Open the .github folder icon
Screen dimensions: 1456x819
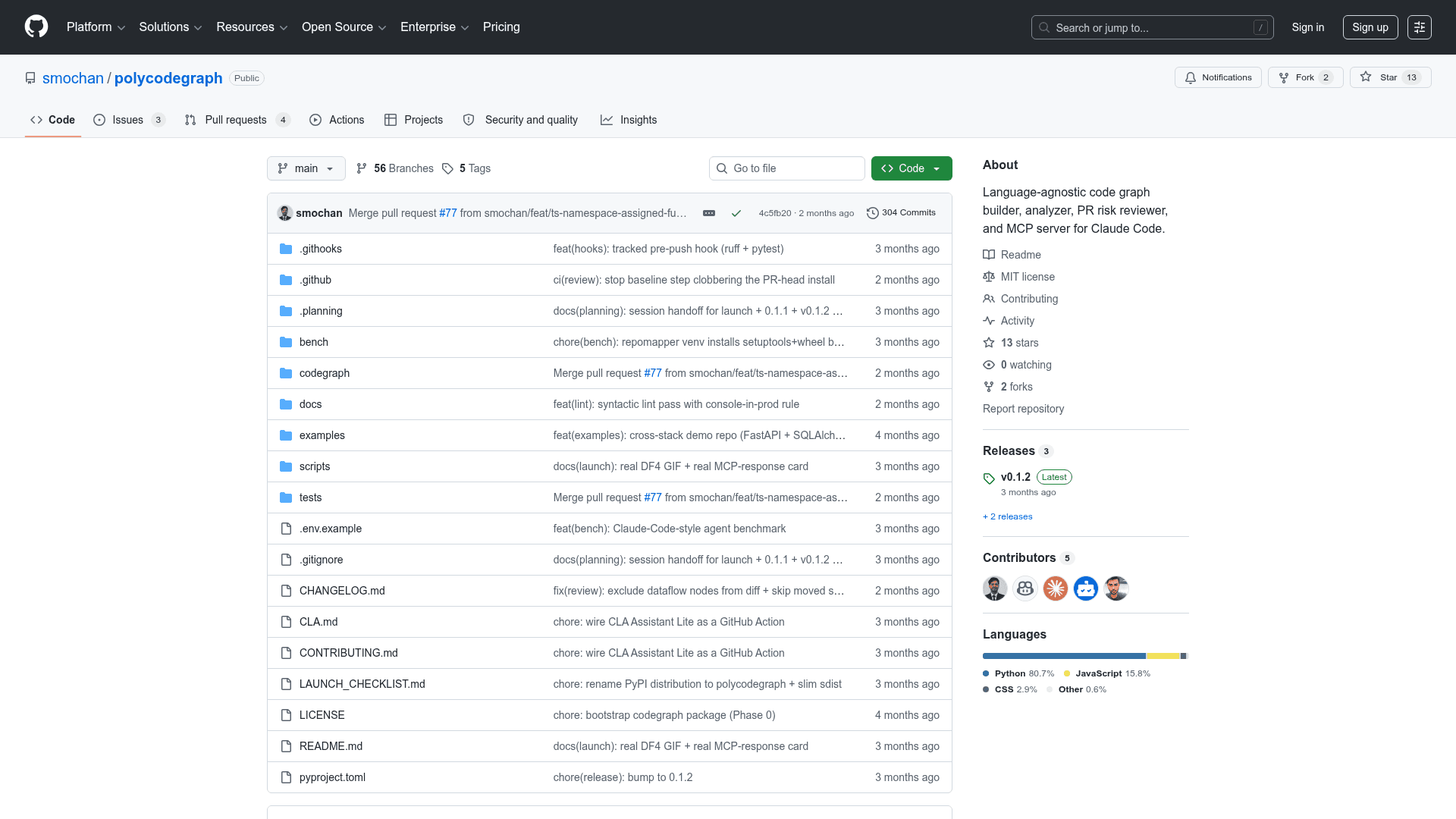(x=286, y=280)
